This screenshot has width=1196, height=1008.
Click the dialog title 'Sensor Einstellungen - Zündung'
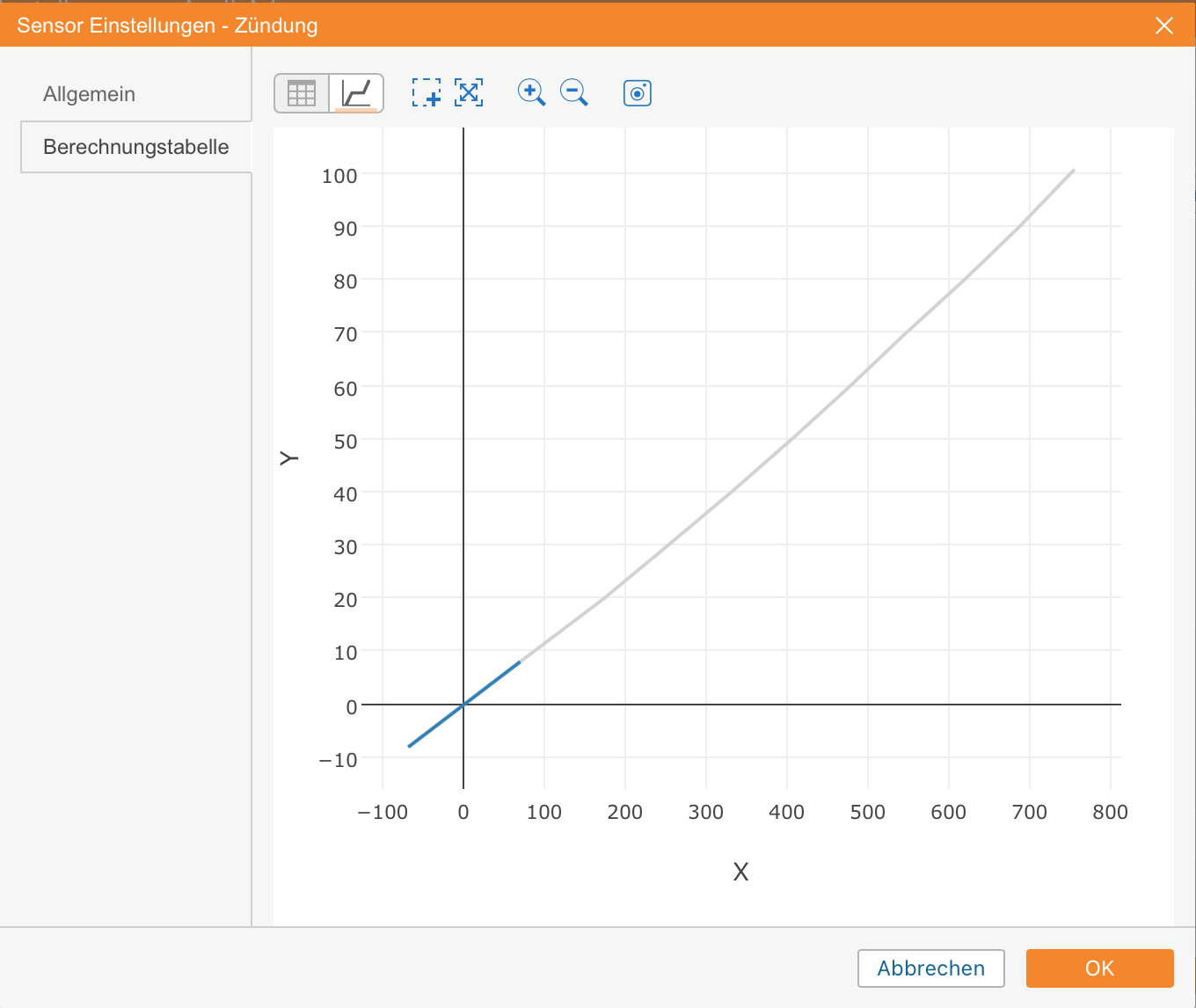coord(167,26)
